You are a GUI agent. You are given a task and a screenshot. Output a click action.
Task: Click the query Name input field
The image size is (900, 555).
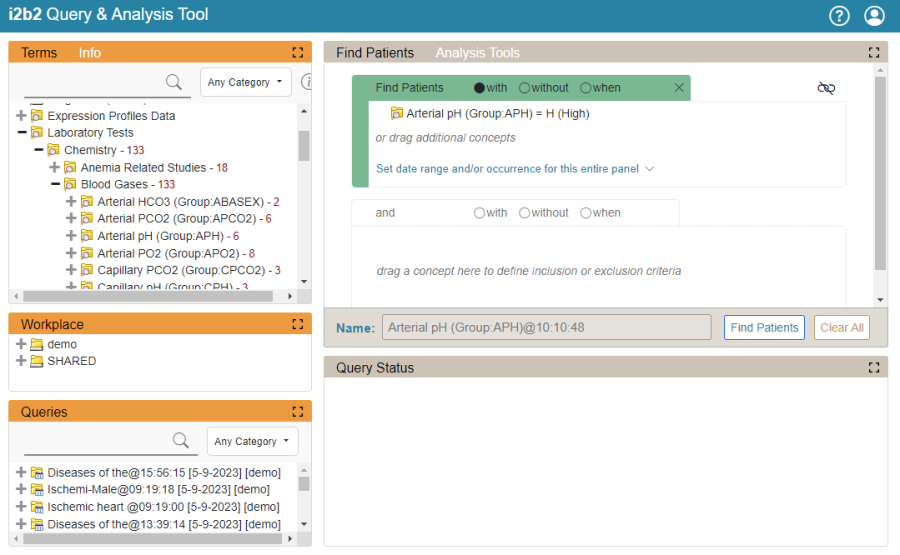pyautogui.click(x=546, y=327)
